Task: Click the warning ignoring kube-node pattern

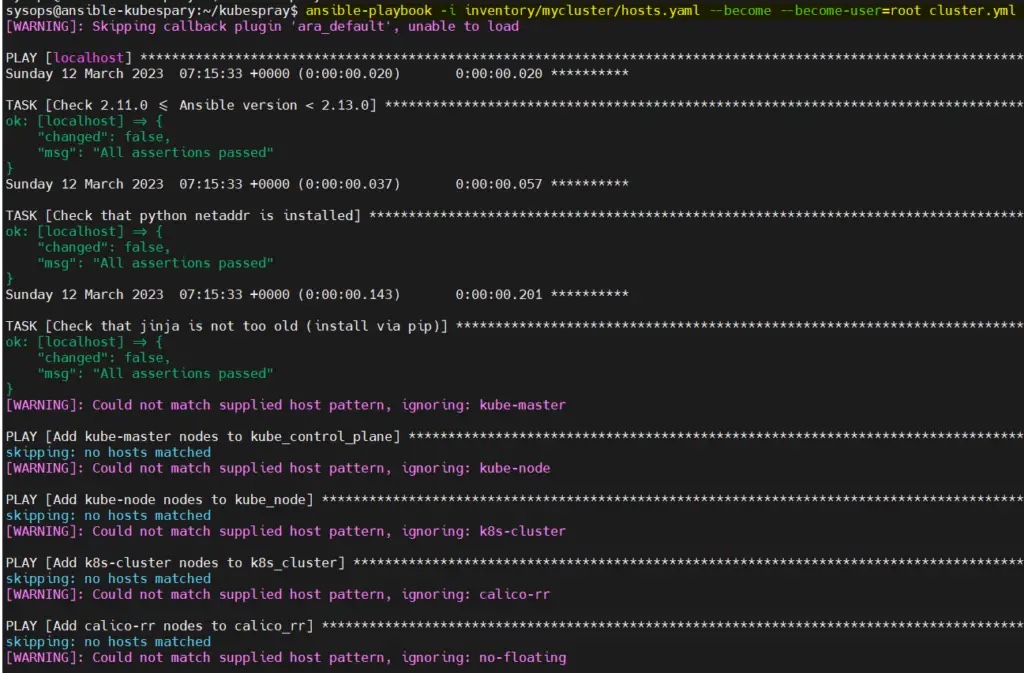Action: [278, 468]
